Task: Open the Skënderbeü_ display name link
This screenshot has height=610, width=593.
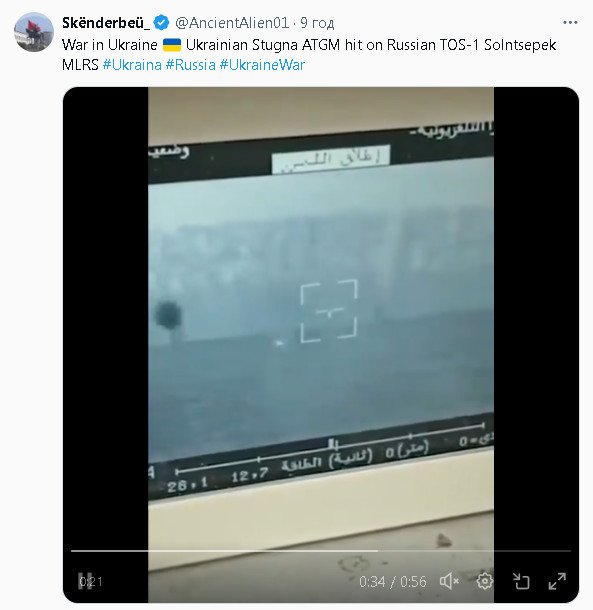Action: (106, 23)
